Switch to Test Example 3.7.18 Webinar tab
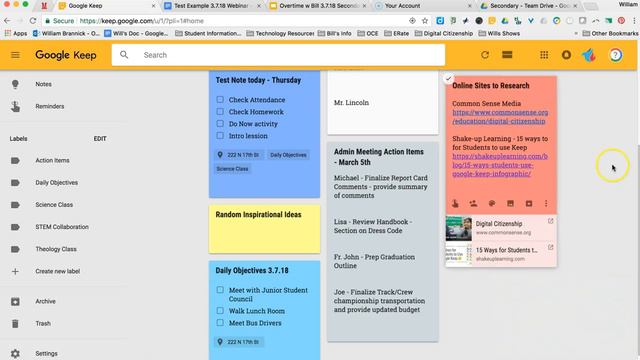 pyautogui.click(x=211, y=6)
